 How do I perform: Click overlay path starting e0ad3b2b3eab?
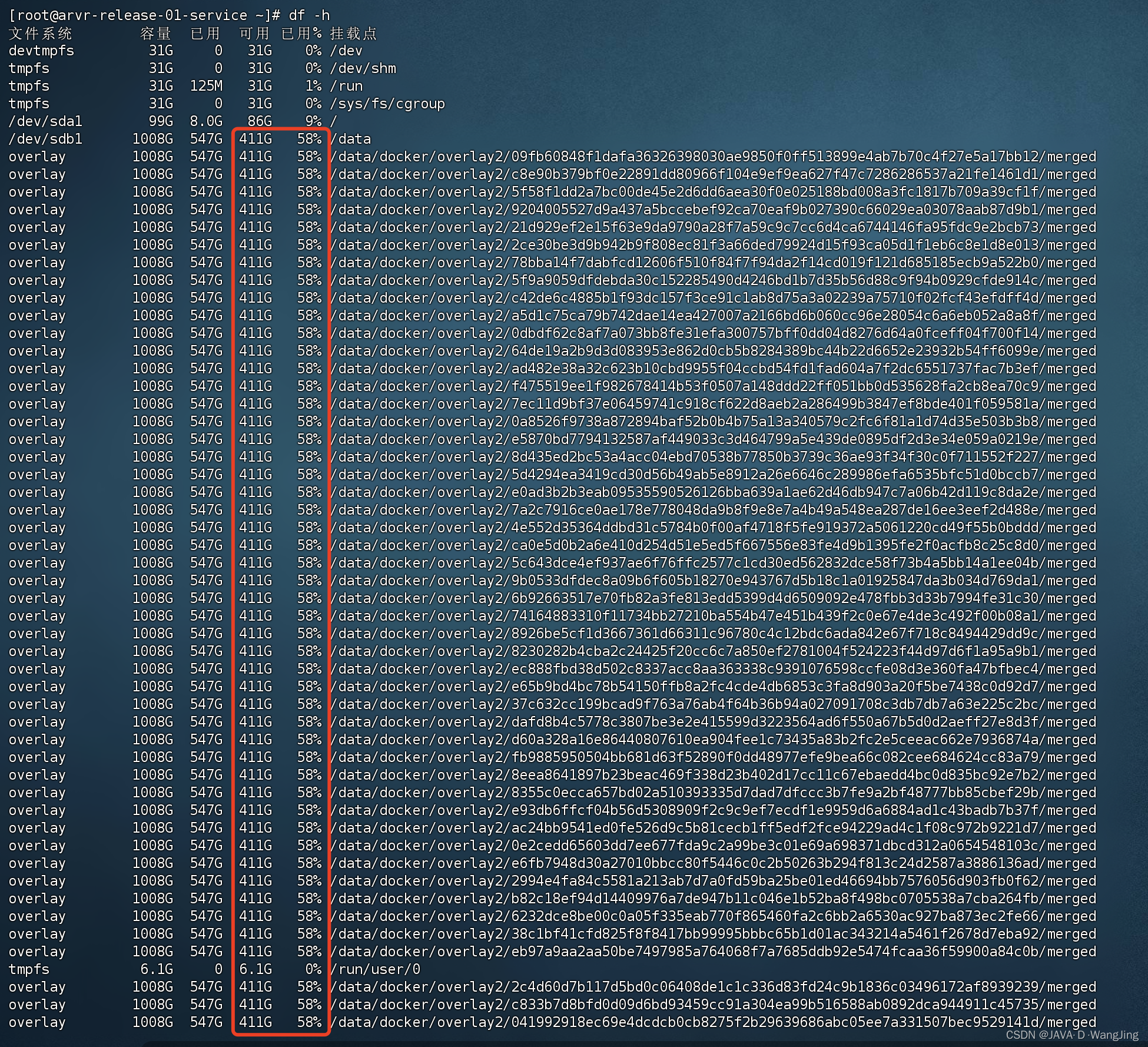(714, 492)
